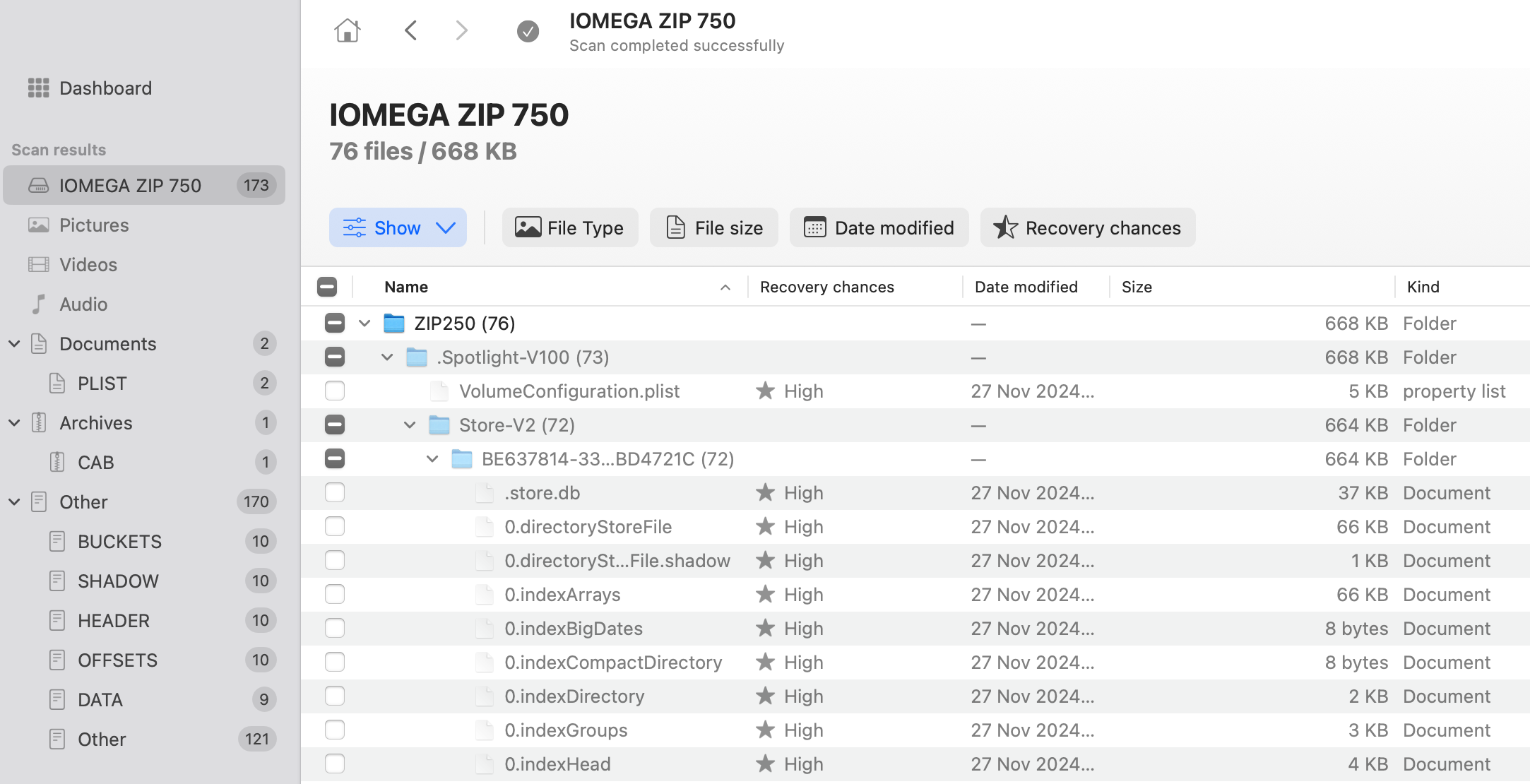The image size is (1530, 784).
Task: Open the Show filter dropdown
Action: coord(398,228)
